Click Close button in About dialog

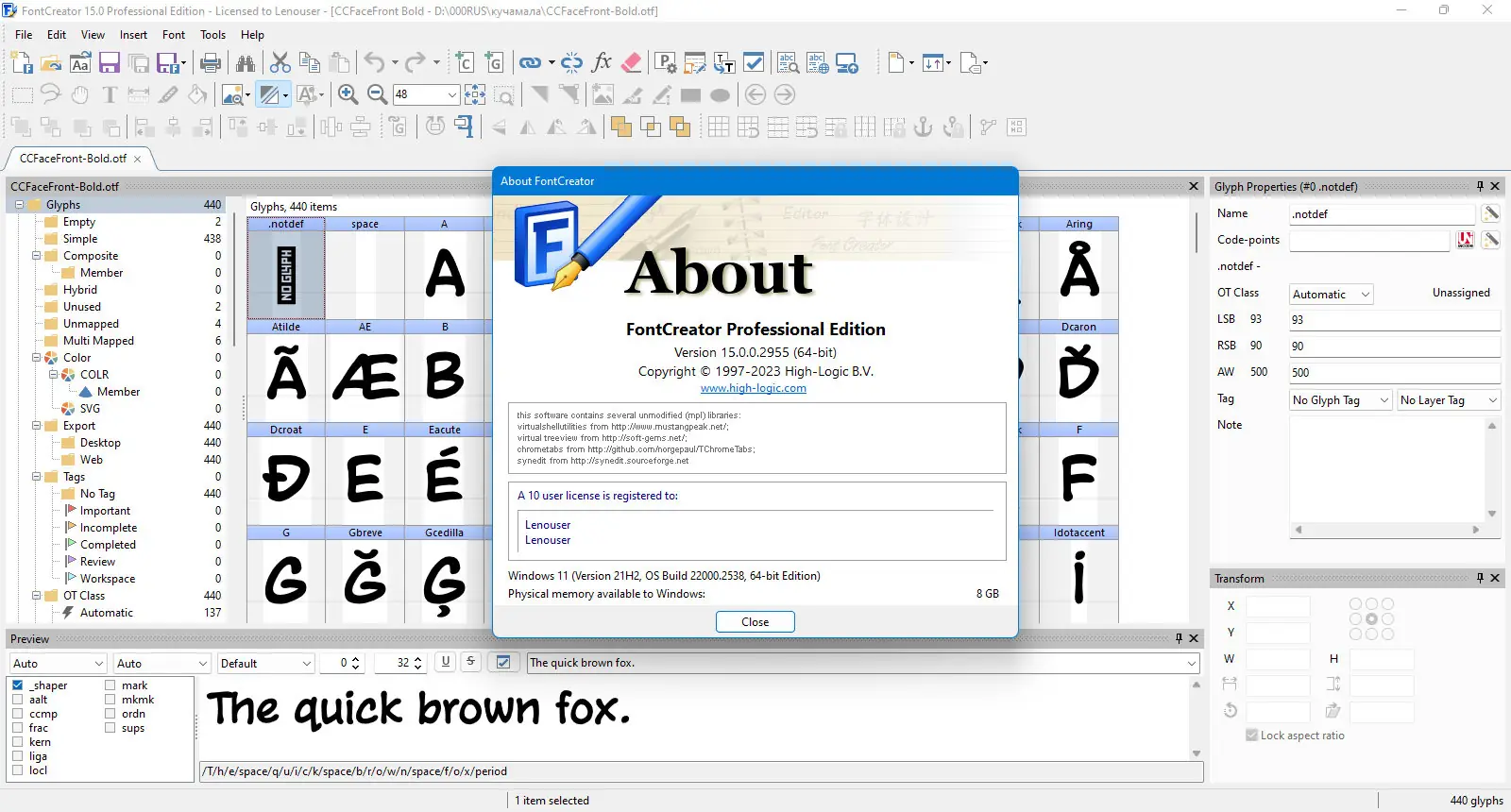point(755,622)
